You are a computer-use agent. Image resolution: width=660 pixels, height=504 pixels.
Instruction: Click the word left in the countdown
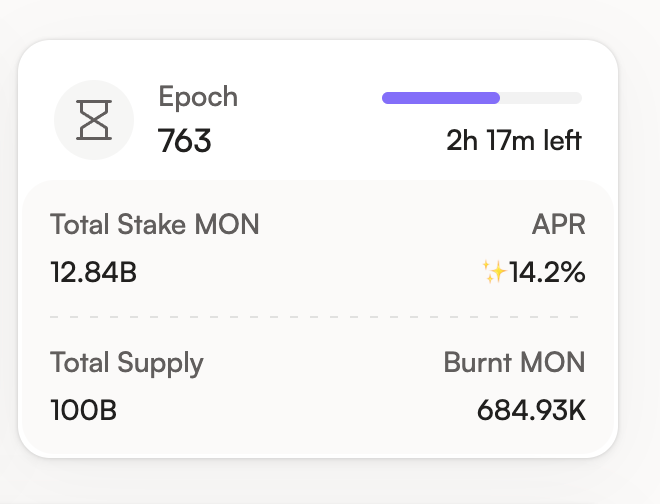click(563, 140)
